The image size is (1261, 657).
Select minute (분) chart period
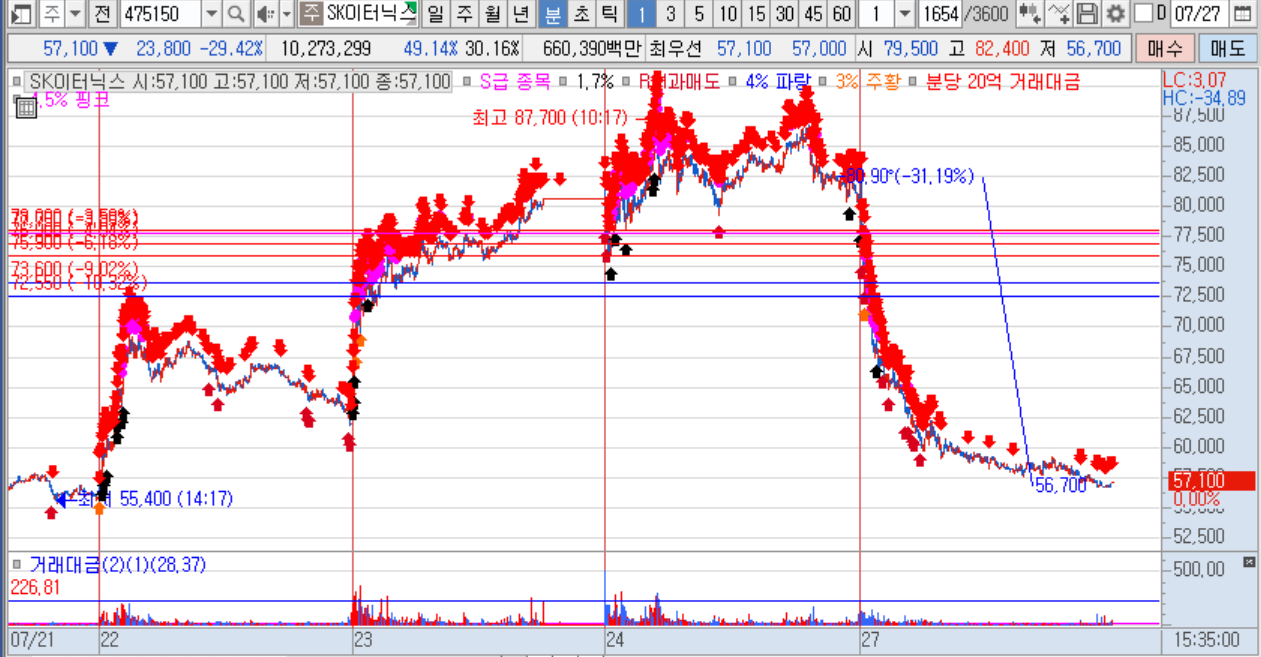coord(552,14)
